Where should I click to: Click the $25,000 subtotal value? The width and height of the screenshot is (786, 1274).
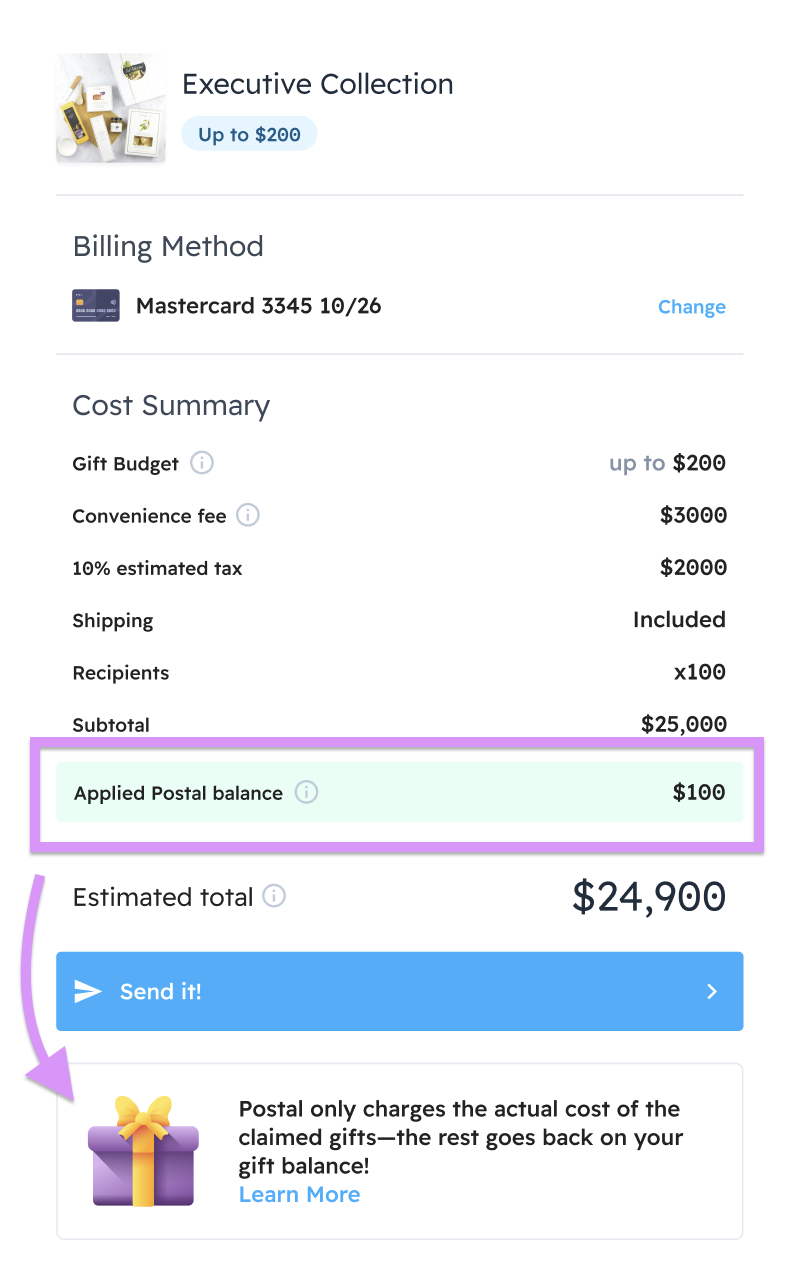[683, 724]
